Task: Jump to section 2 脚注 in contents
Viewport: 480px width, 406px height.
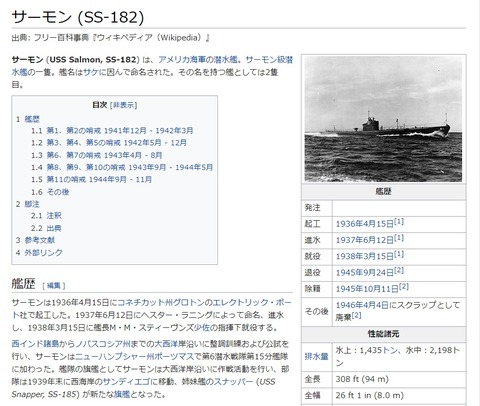Action: [32, 204]
